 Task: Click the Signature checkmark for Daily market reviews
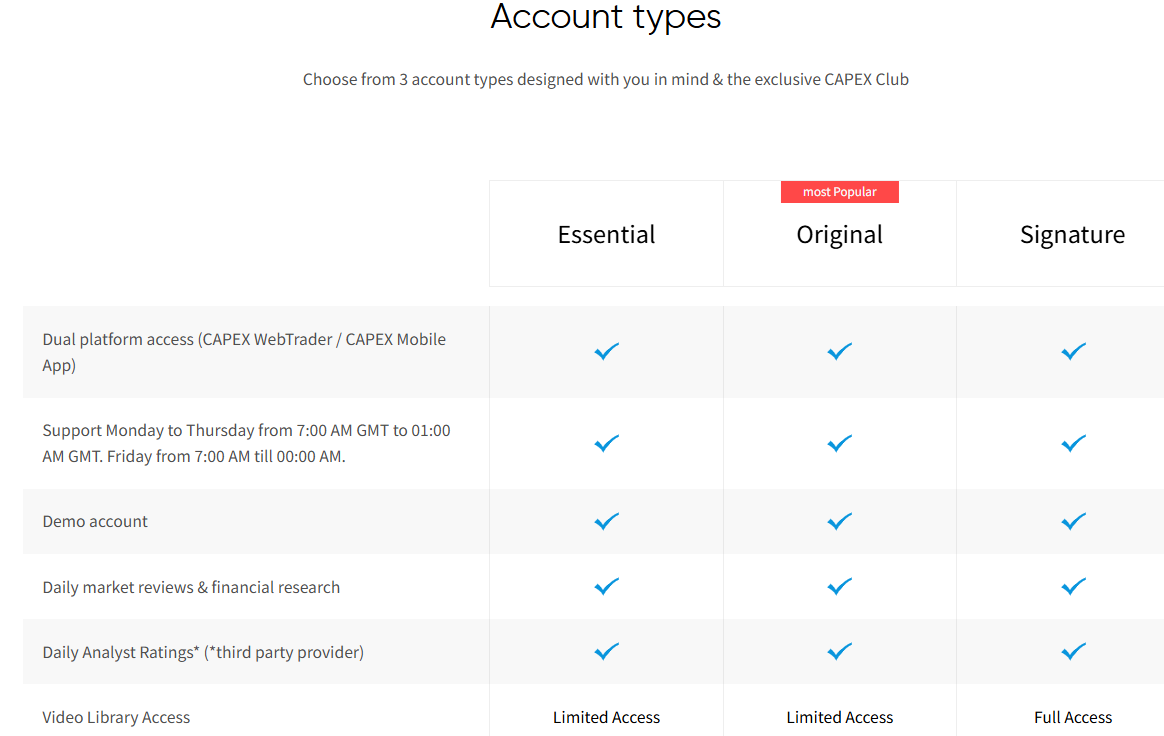(1073, 587)
